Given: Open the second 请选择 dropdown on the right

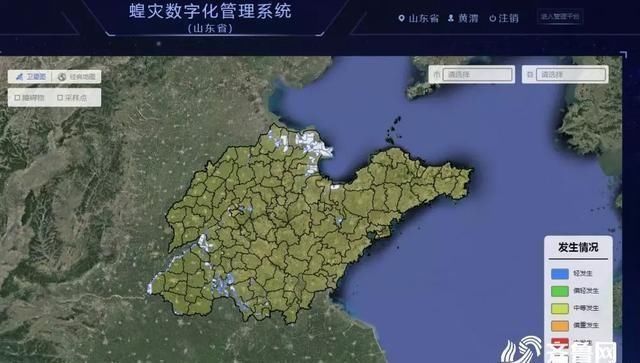Looking at the screenshot, I should coord(571,75).
